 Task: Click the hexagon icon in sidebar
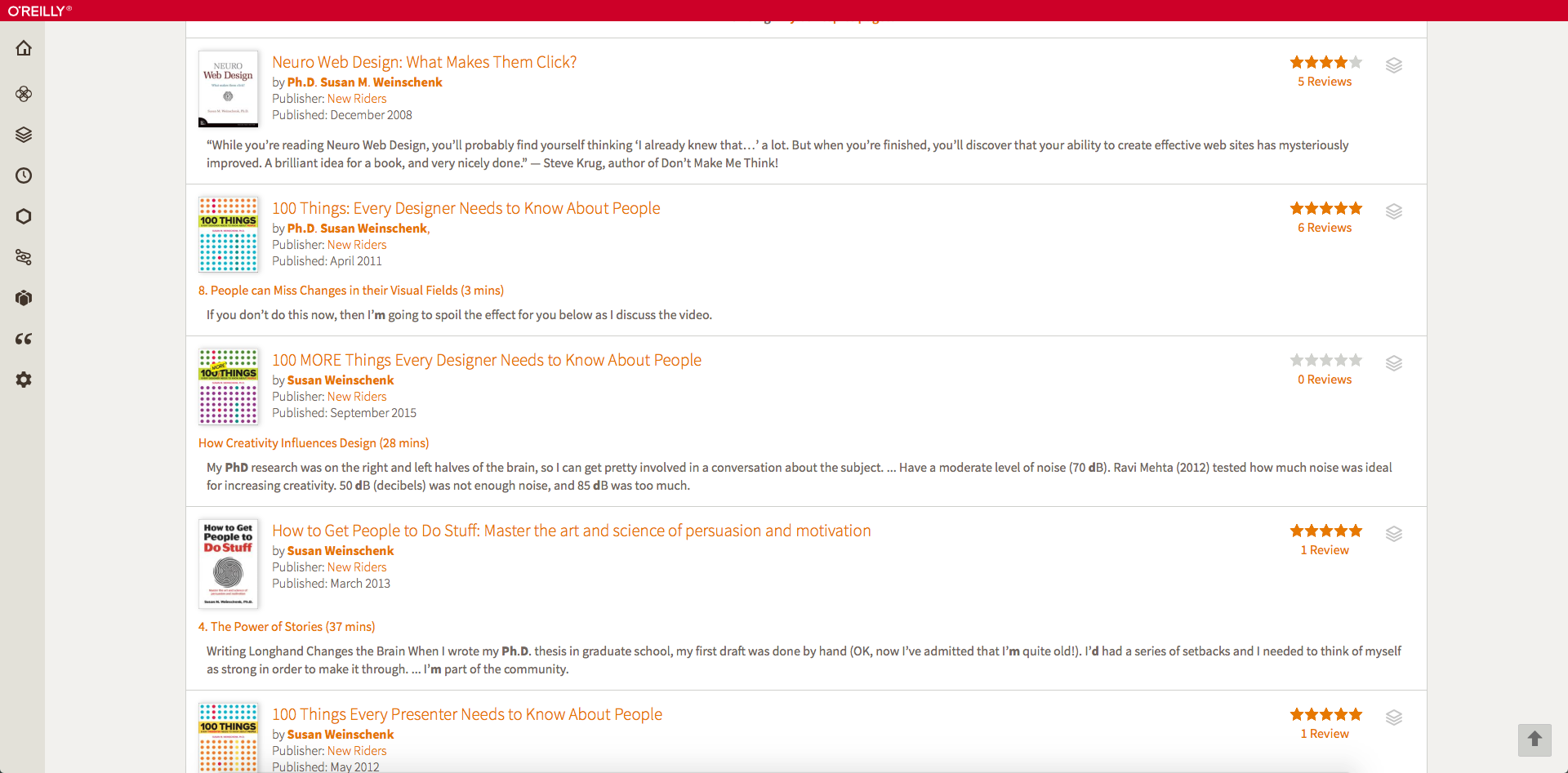pos(24,216)
